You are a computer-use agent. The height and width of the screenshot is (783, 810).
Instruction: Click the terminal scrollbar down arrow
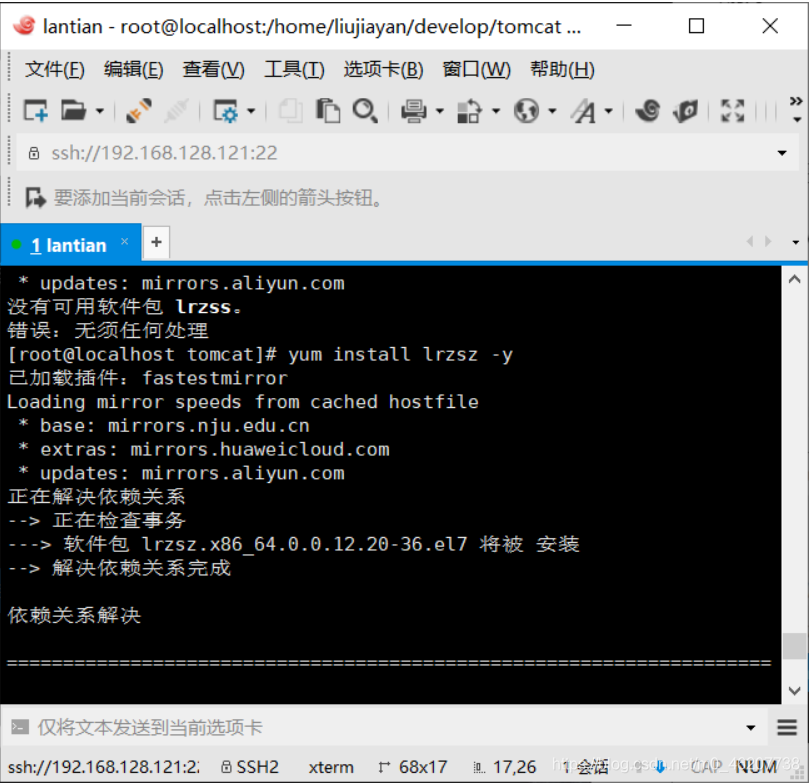(795, 691)
